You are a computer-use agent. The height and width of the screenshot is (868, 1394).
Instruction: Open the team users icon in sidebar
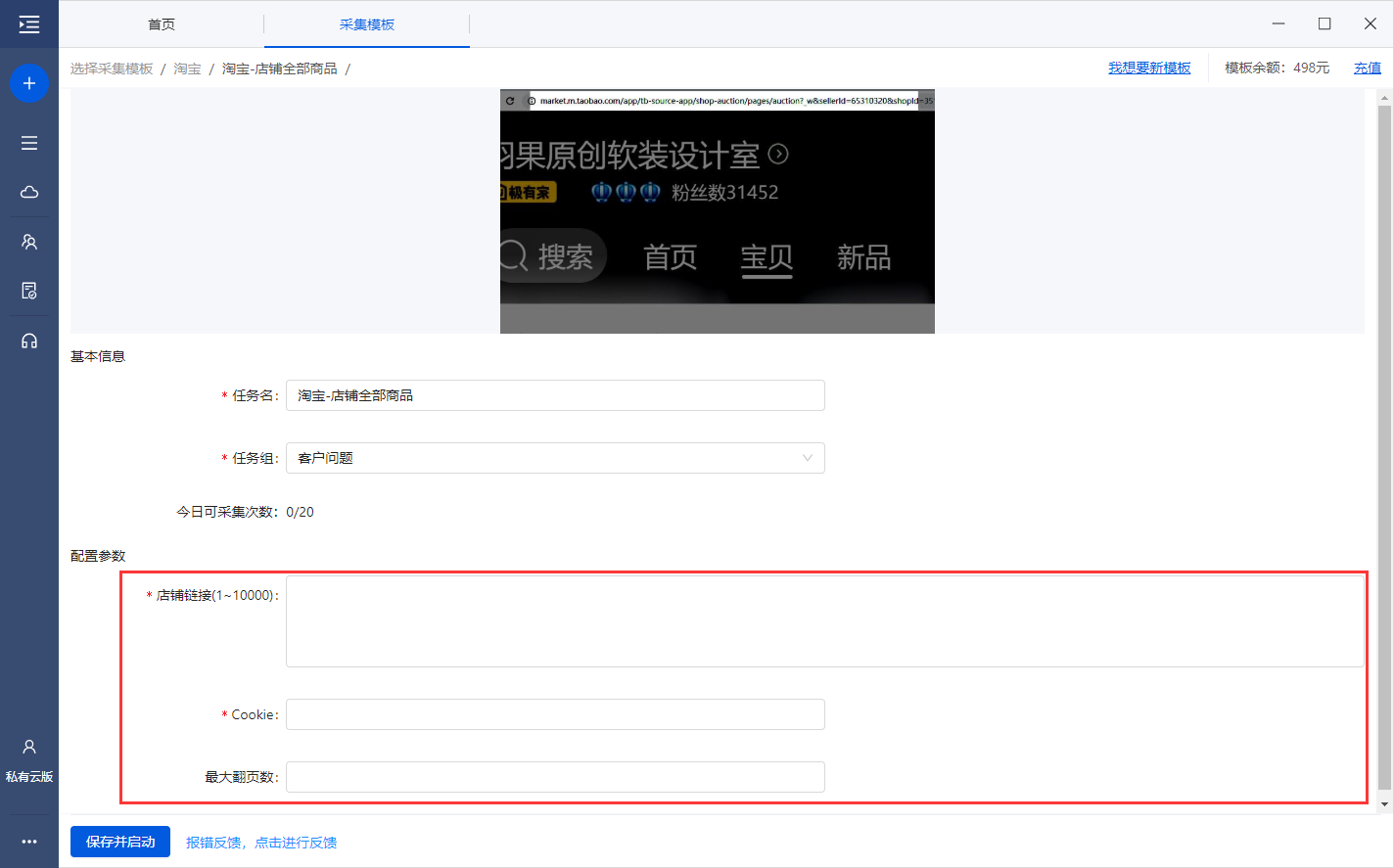pyautogui.click(x=29, y=242)
